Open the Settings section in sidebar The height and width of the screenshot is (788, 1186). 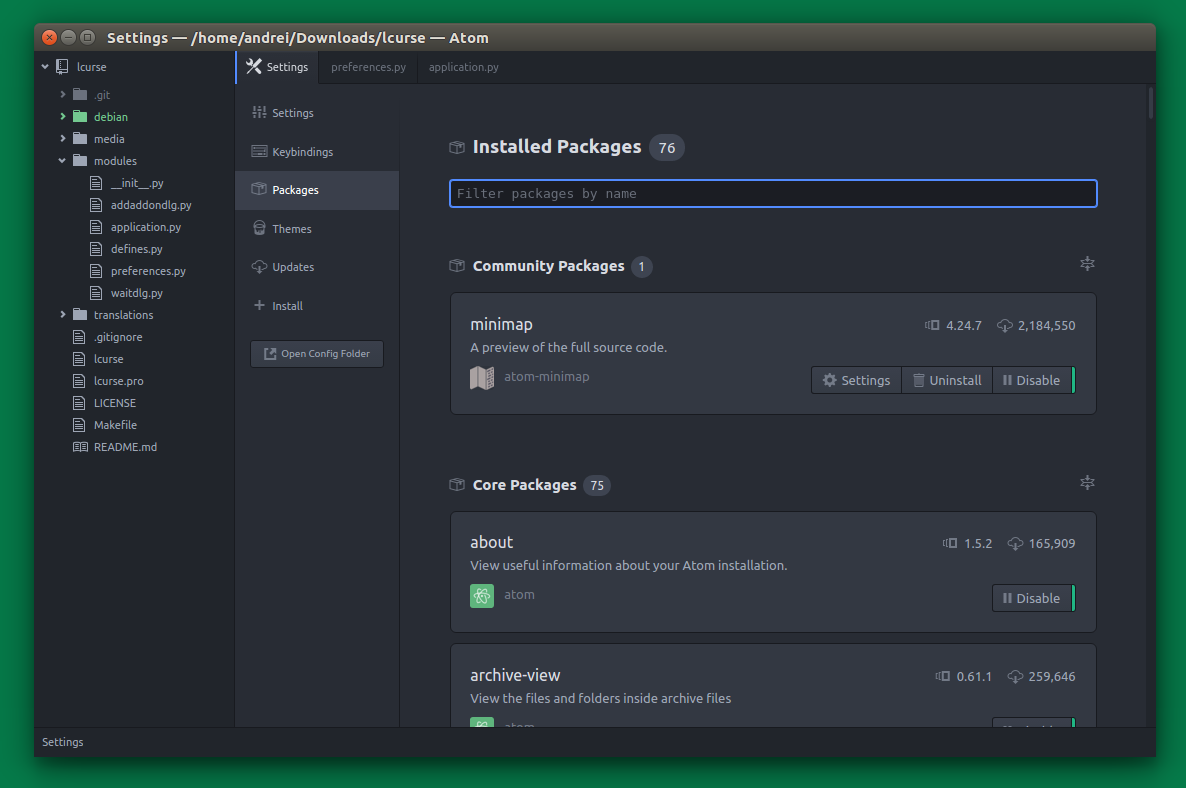[317, 113]
